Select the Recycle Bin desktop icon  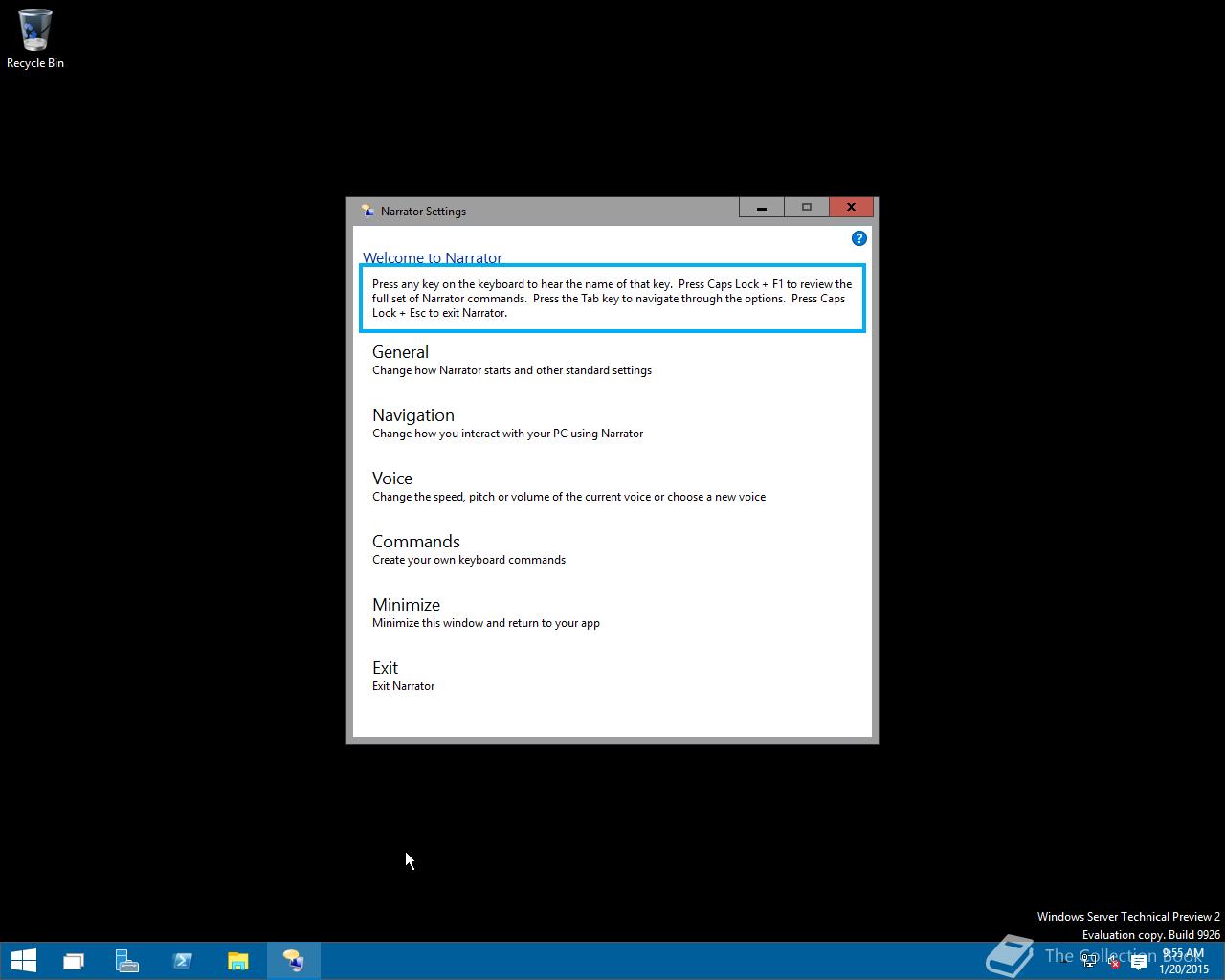click(35, 39)
